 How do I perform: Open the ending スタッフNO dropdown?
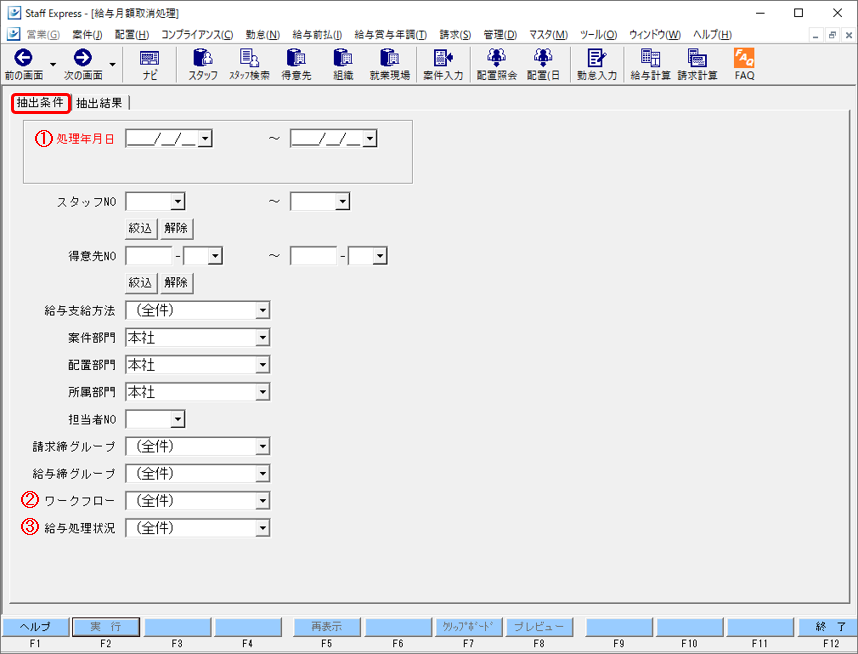343,202
